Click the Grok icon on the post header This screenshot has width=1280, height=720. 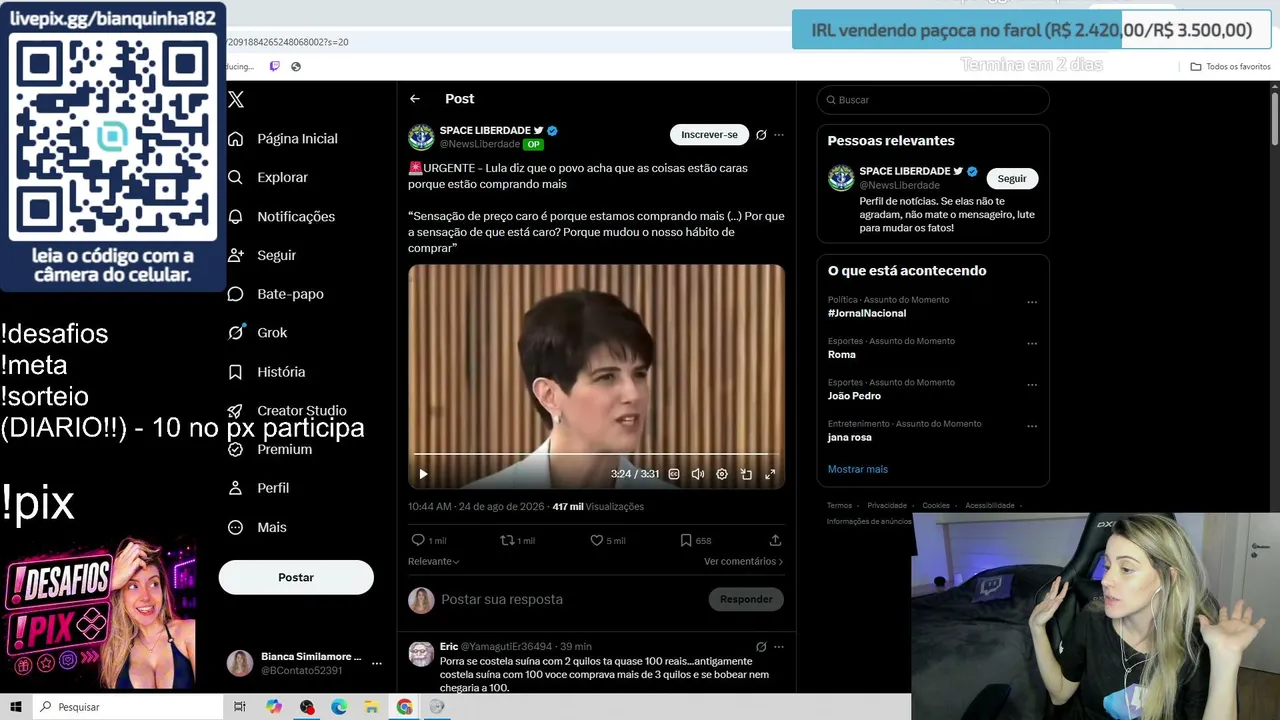coord(761,135)
